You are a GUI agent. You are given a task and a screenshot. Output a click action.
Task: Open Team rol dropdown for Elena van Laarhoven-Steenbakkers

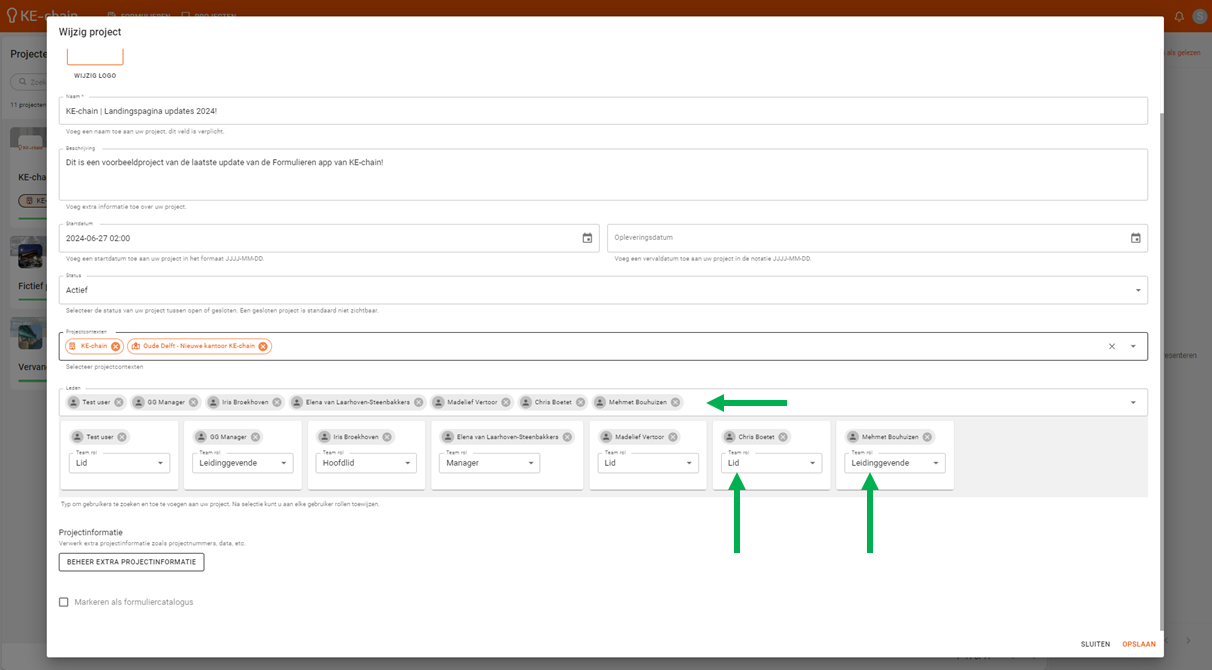pos(490,463)
